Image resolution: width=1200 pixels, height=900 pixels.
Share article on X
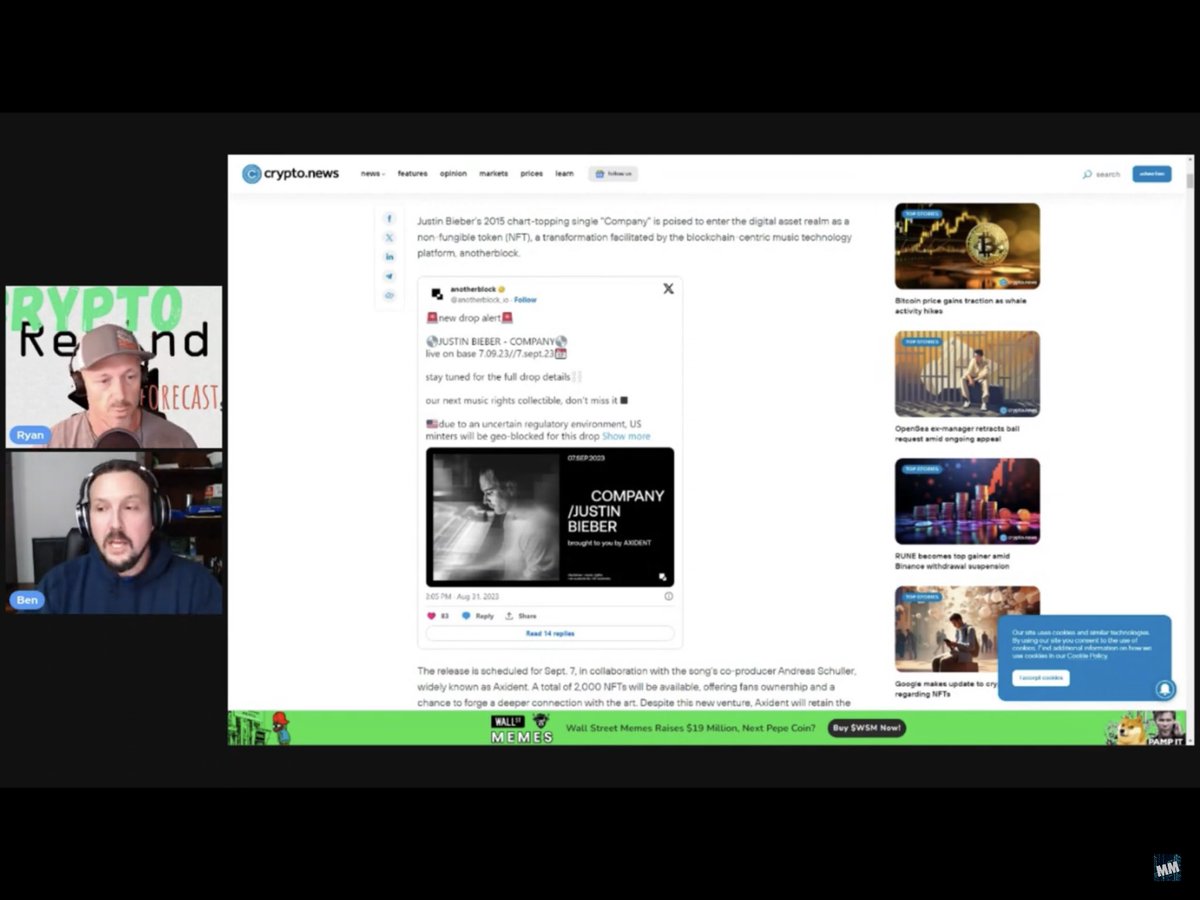[x=389, y=238]
